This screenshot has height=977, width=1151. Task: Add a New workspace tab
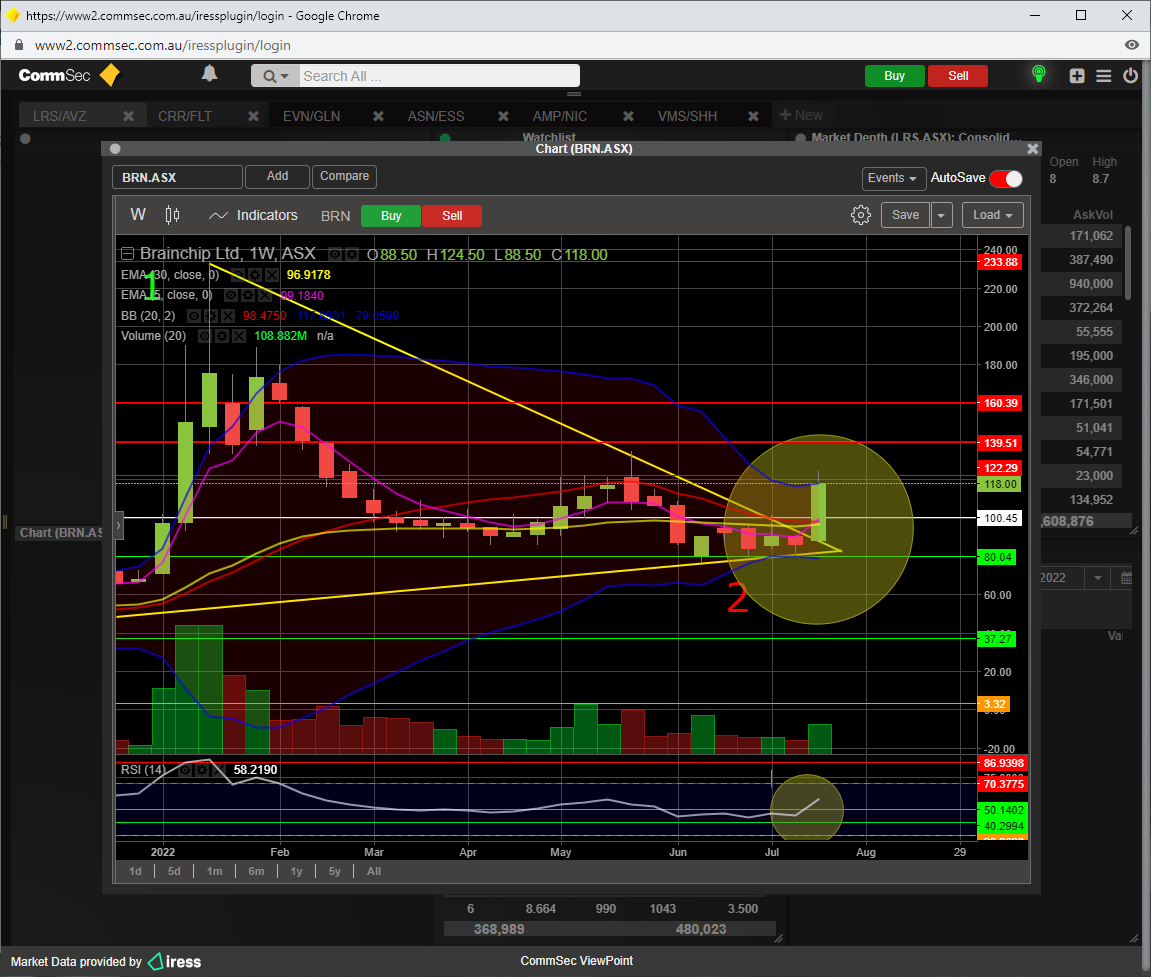point(801,115)
